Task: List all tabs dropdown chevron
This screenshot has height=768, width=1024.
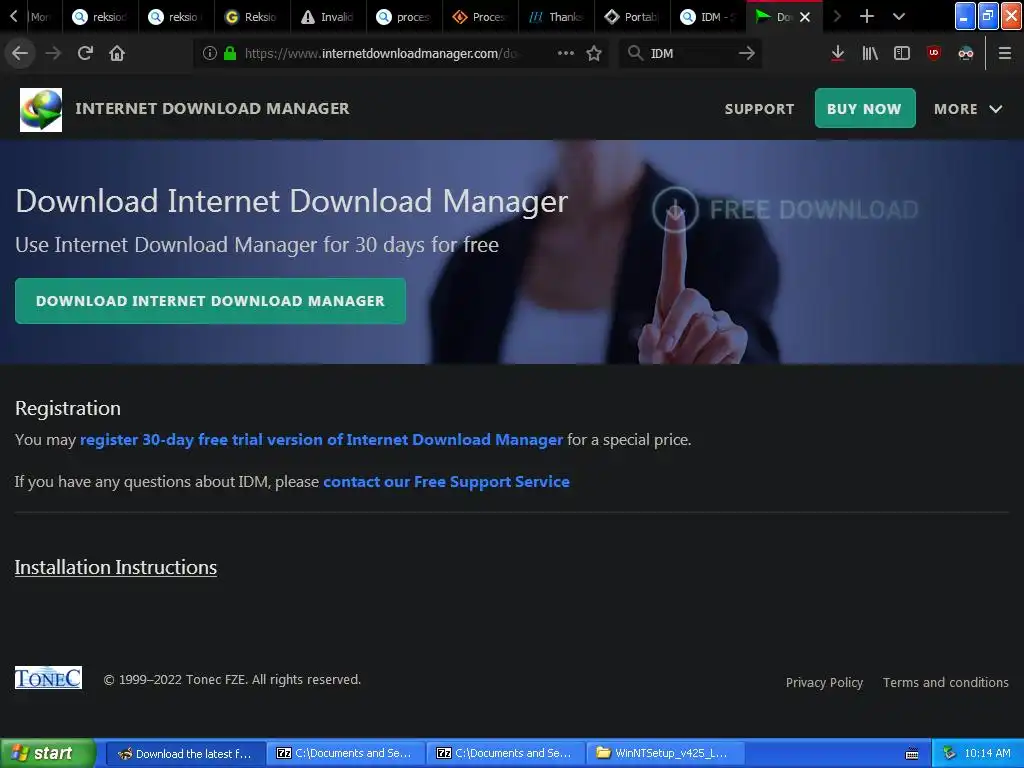Action: (x=899, y=16)
